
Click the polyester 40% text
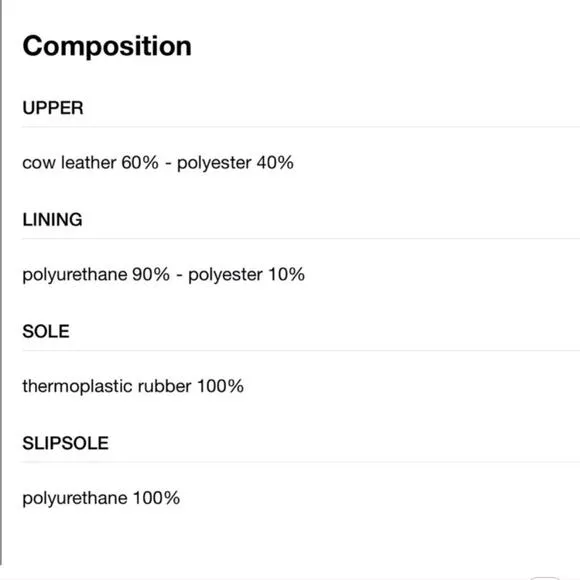coord(235,163)
